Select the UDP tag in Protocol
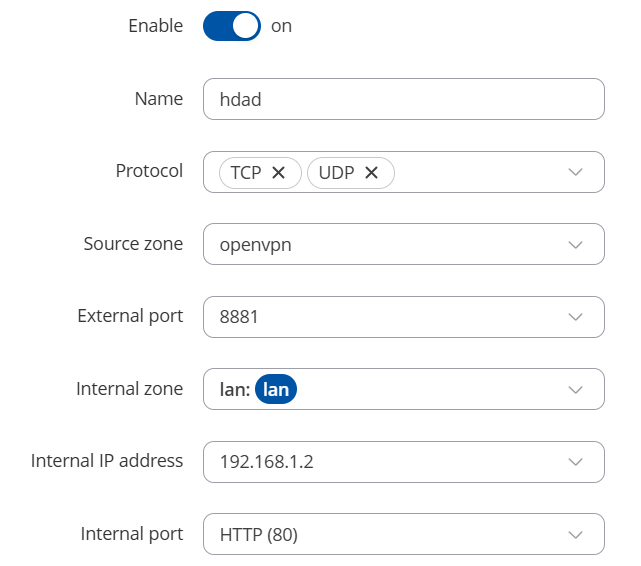641x566 pixels. click(x=336, y=173)
